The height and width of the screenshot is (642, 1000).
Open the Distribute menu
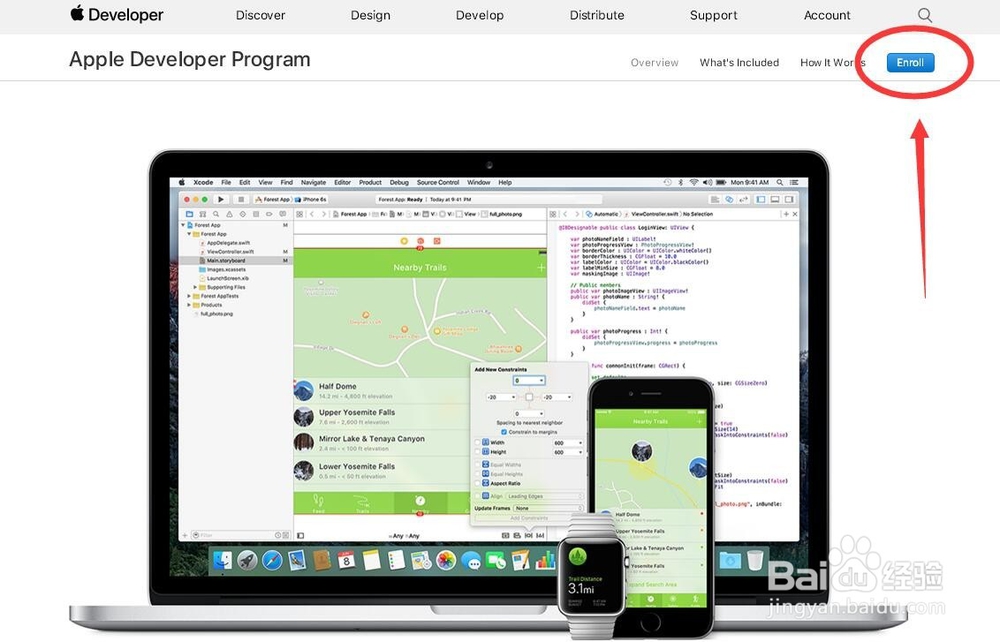[597, 15]
